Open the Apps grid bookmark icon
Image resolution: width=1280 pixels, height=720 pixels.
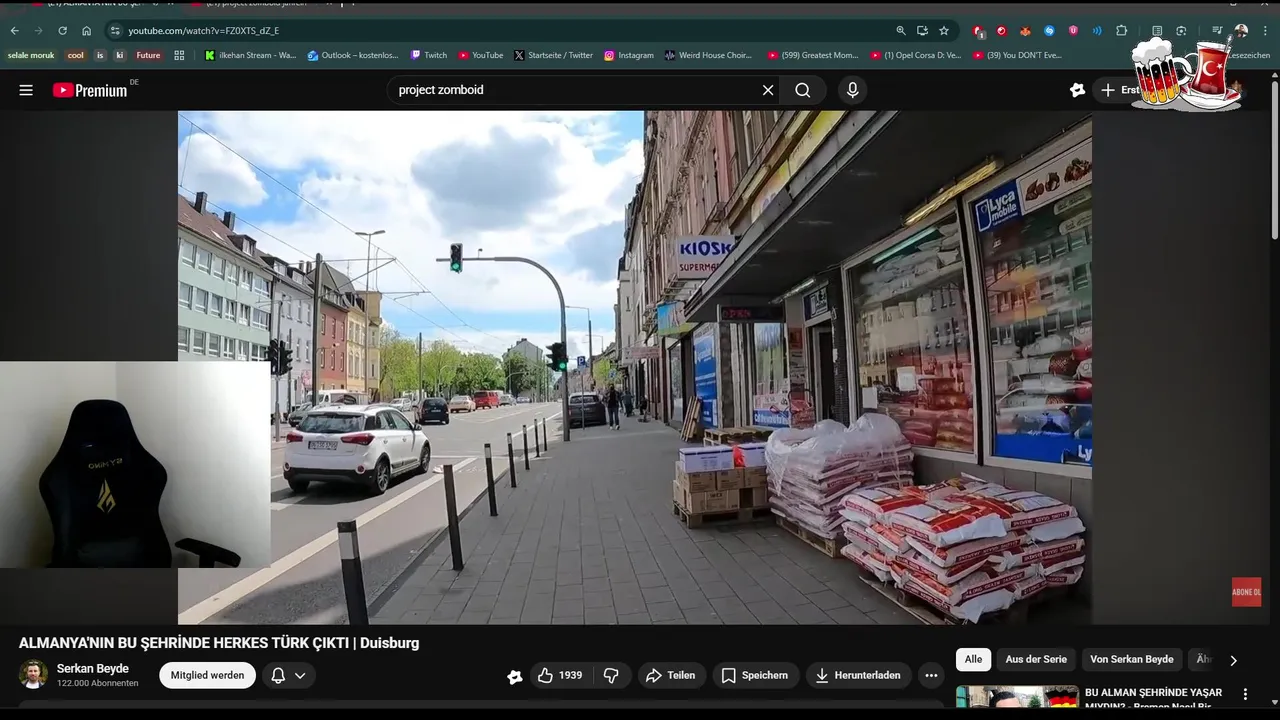(x=179, y=55)
